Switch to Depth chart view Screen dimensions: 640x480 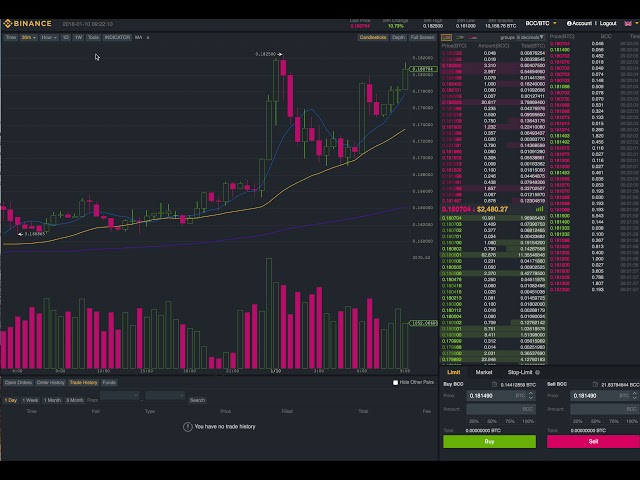click(x=398, y=38)
